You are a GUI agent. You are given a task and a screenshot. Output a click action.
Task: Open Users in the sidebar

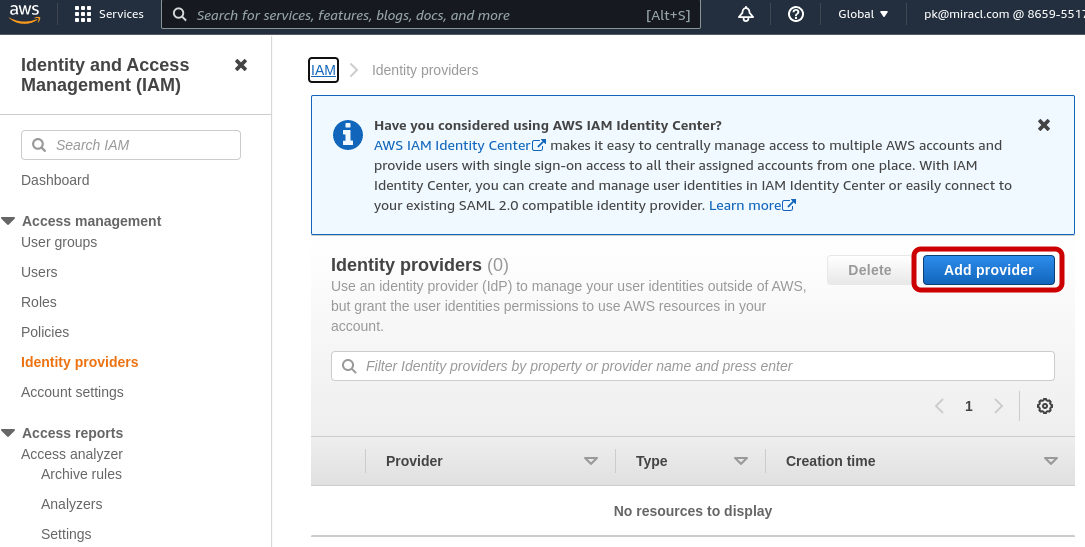point(39,272)
